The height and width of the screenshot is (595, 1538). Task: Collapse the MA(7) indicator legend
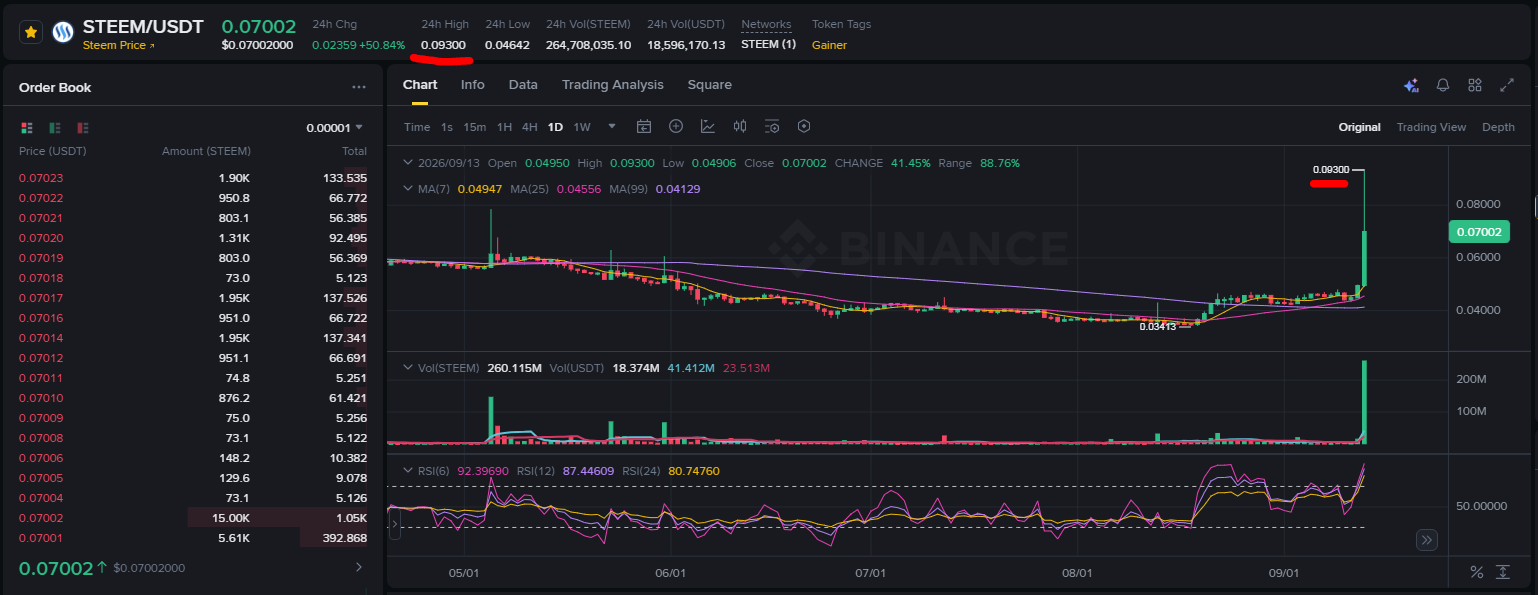click(x=406, y=188)
